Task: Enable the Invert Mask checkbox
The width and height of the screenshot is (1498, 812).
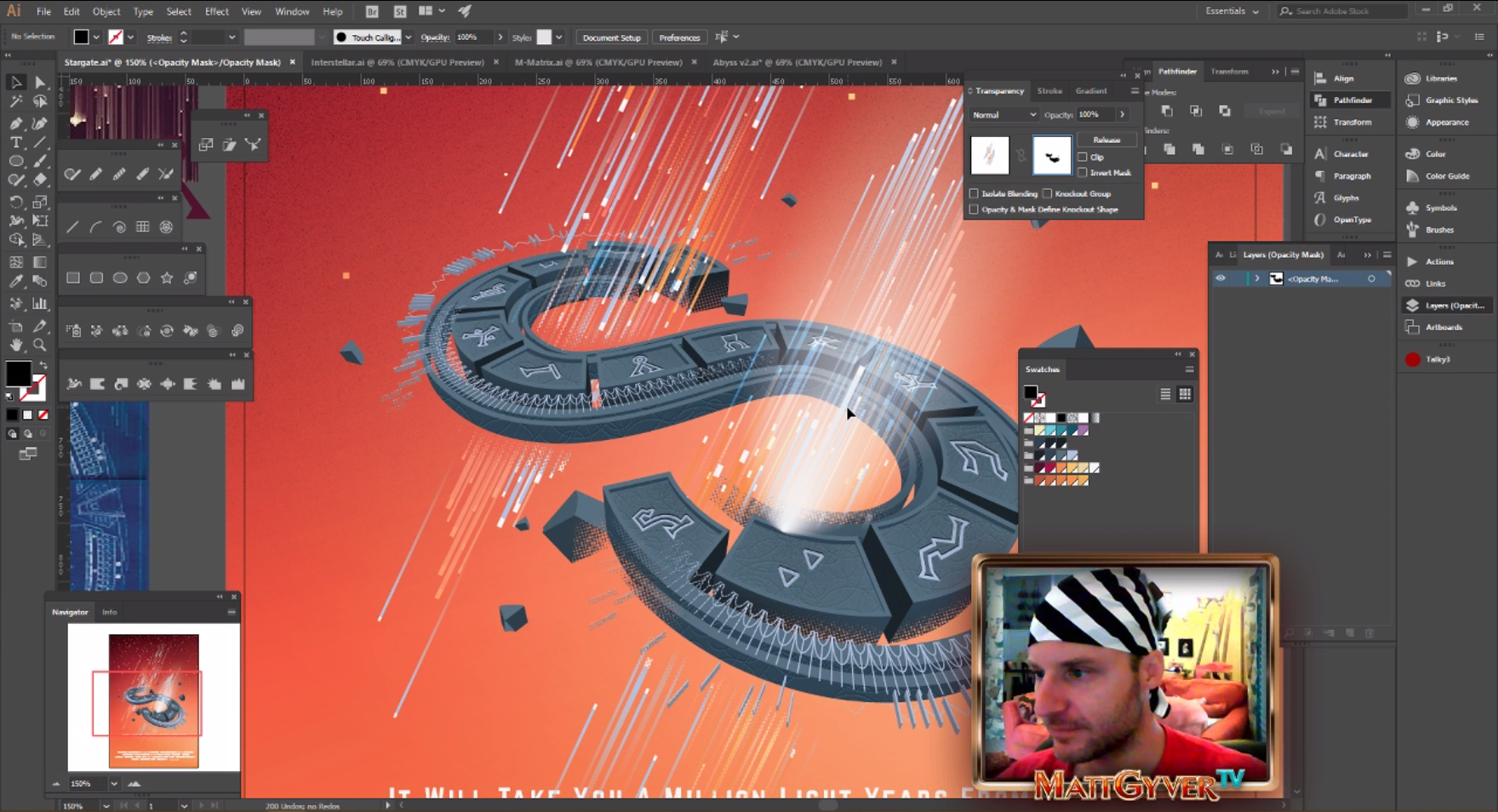Action: tap(1083, 173)
